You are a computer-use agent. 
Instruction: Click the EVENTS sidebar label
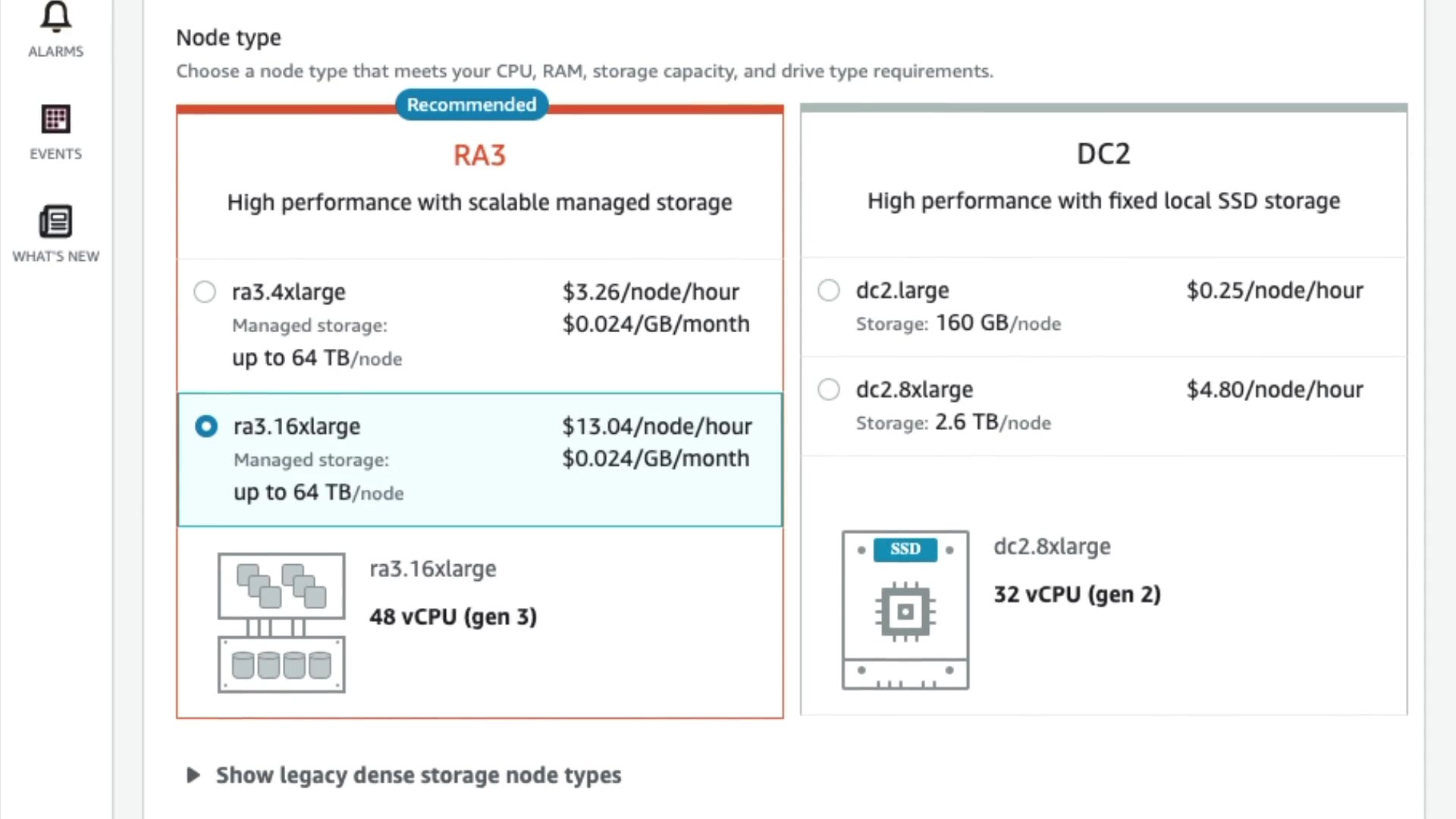pos(55,154)
